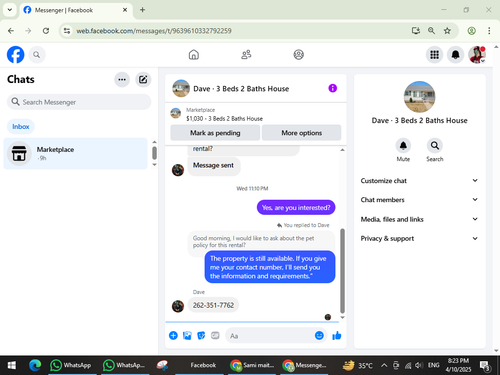Choose a GIF icon in composer
The height and width of the screenshot is (375, 500).
215,335
